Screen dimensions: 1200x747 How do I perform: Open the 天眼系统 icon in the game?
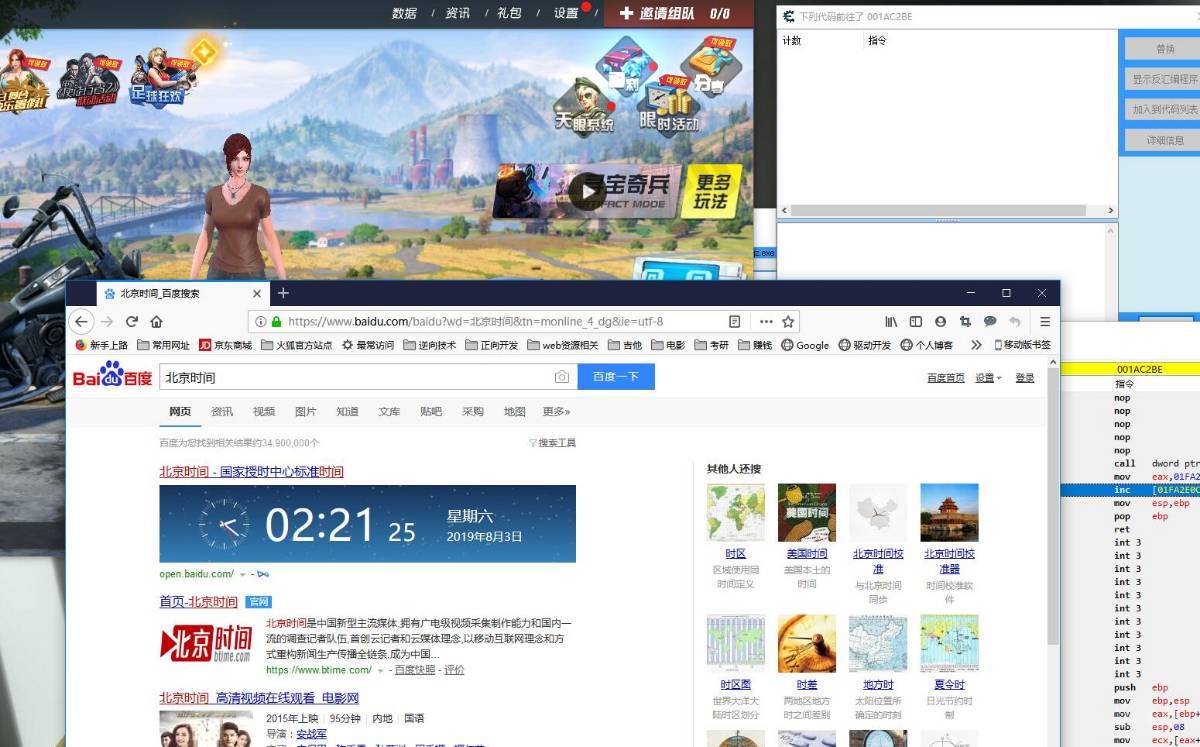(584, 108)
